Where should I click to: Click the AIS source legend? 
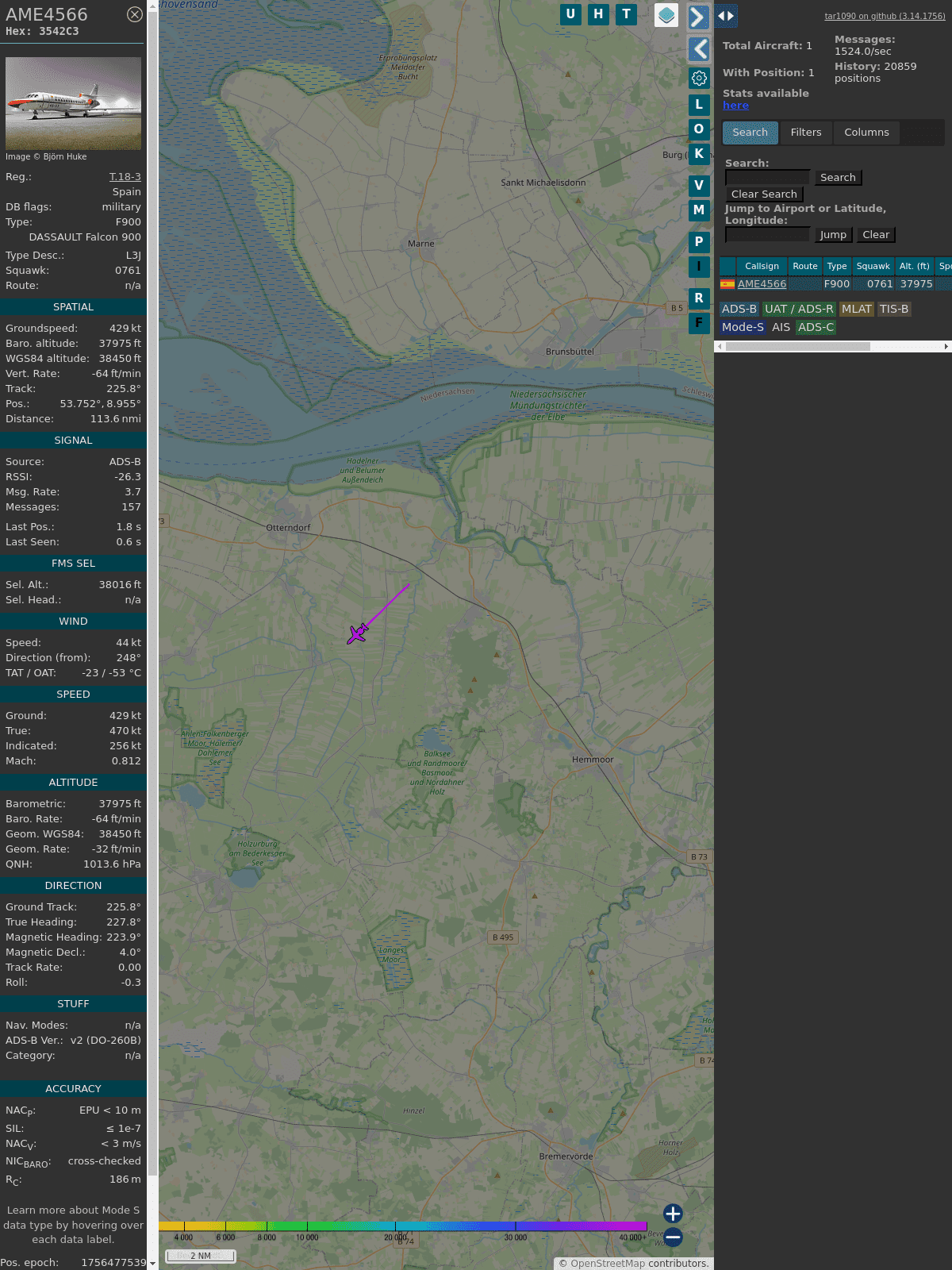[781, 328]
